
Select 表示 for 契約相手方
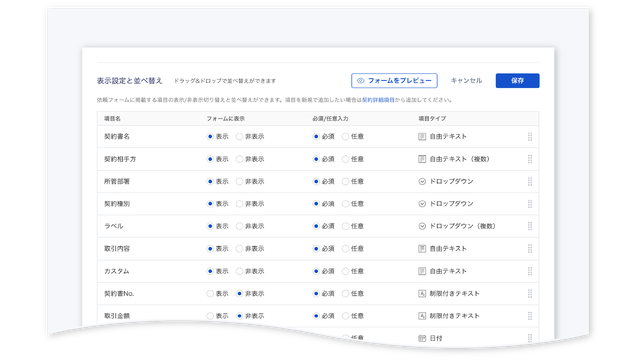click(210, 159)
